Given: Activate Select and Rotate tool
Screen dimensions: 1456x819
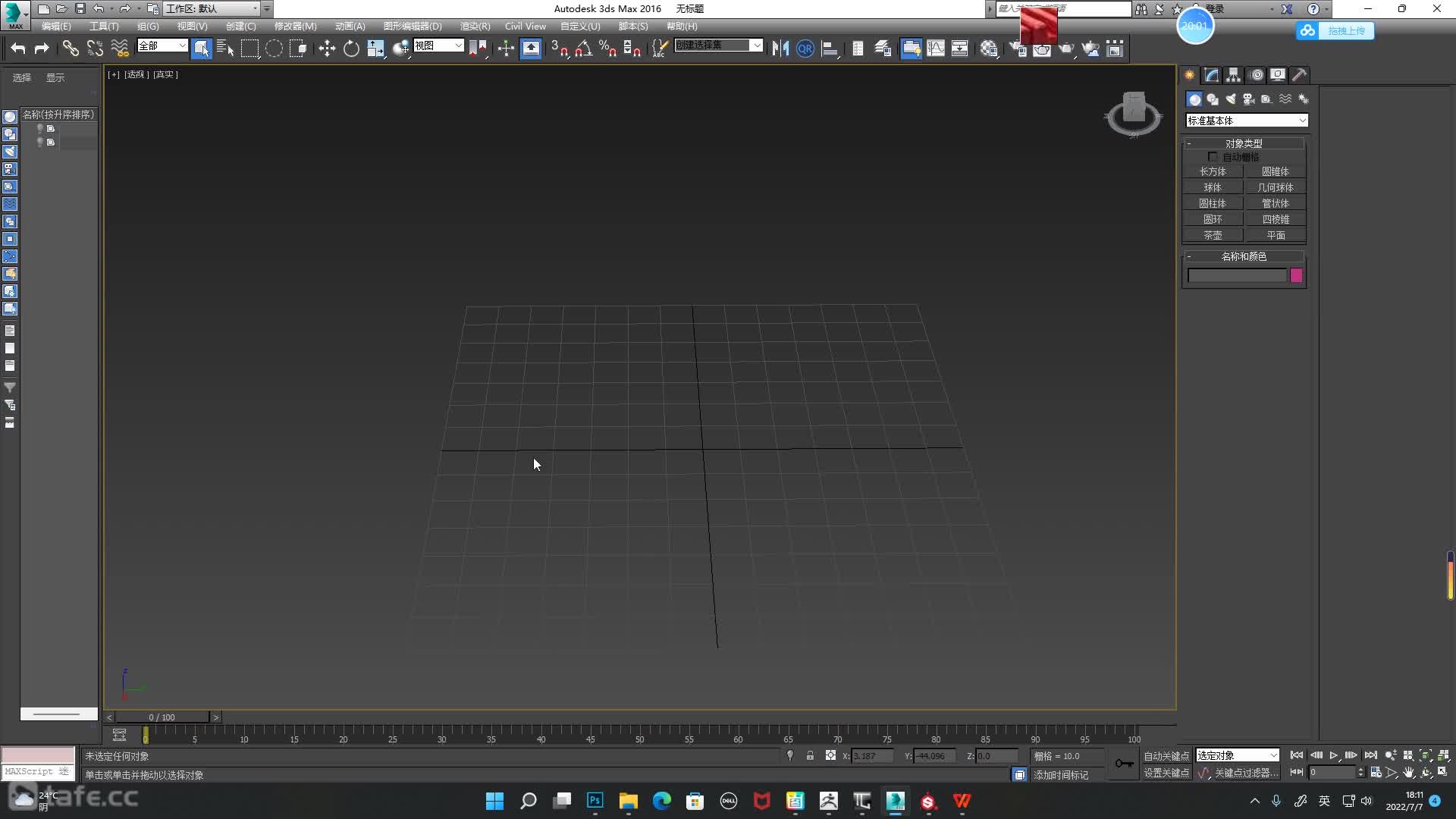Looking at the screenshot, I should tap(351, 49).
